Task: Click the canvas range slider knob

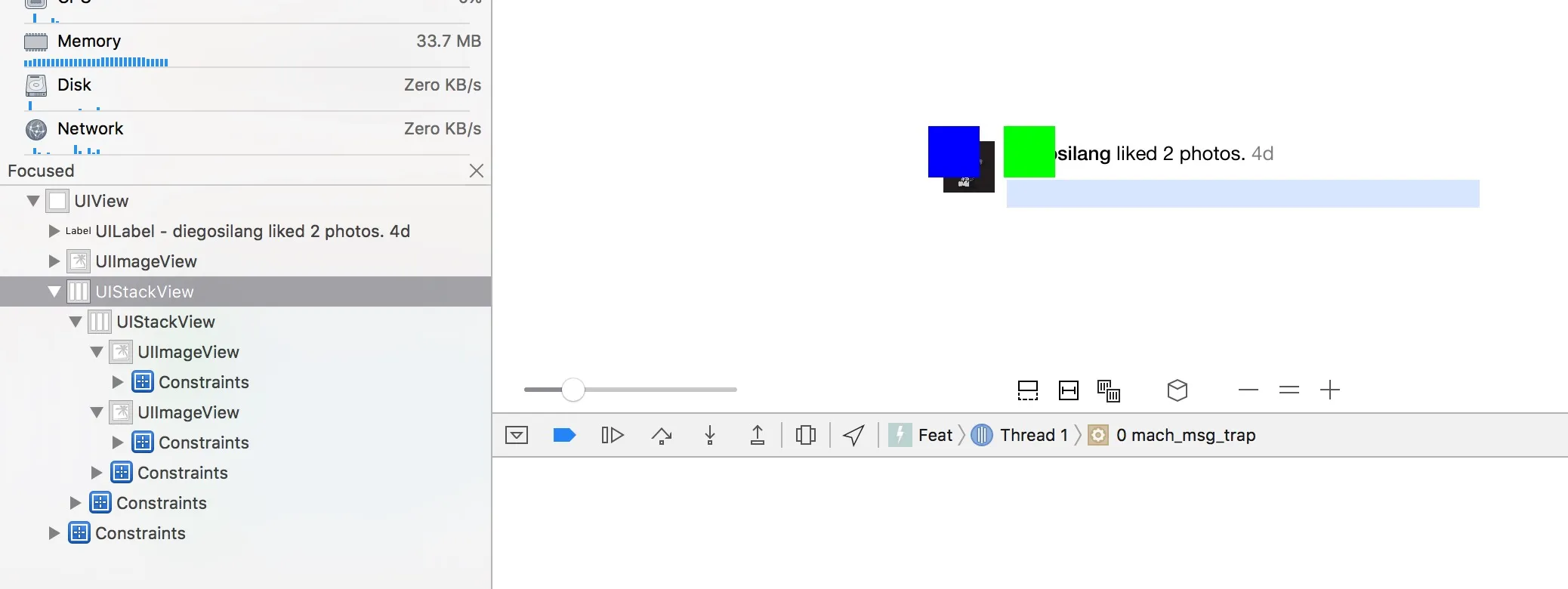Action: pos(573,390)
